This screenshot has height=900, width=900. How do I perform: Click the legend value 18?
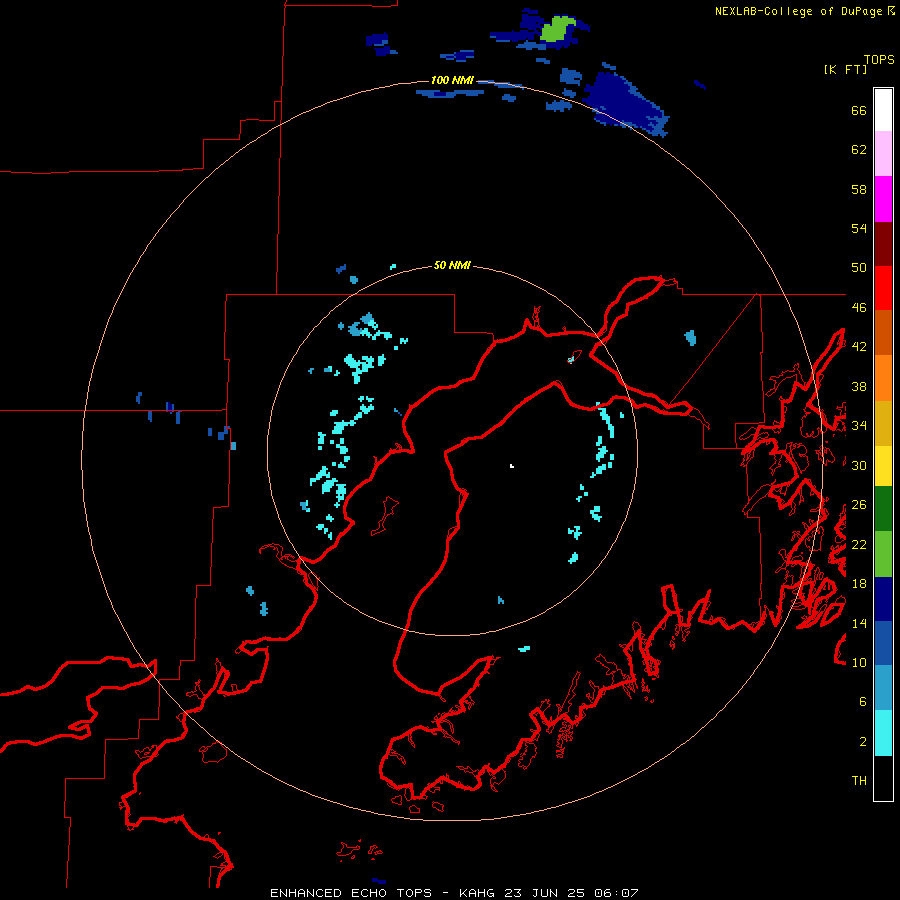[x=859, y=583]
